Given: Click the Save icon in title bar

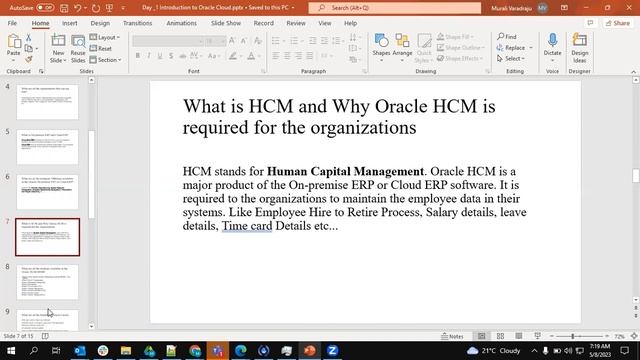Looking at the screenshot, I should coord(64,8).
